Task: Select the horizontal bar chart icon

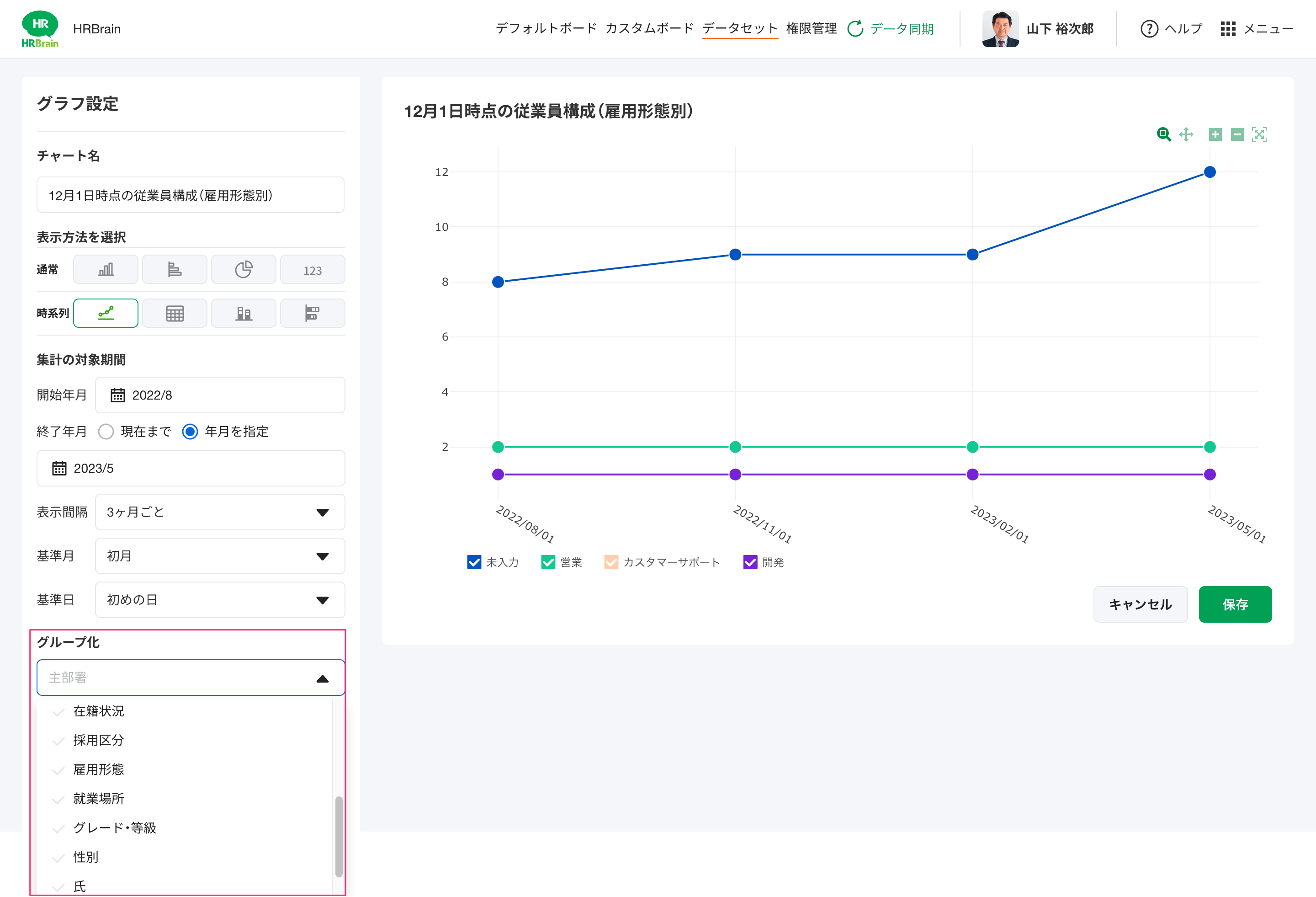Action: click(x=175, y=269)
